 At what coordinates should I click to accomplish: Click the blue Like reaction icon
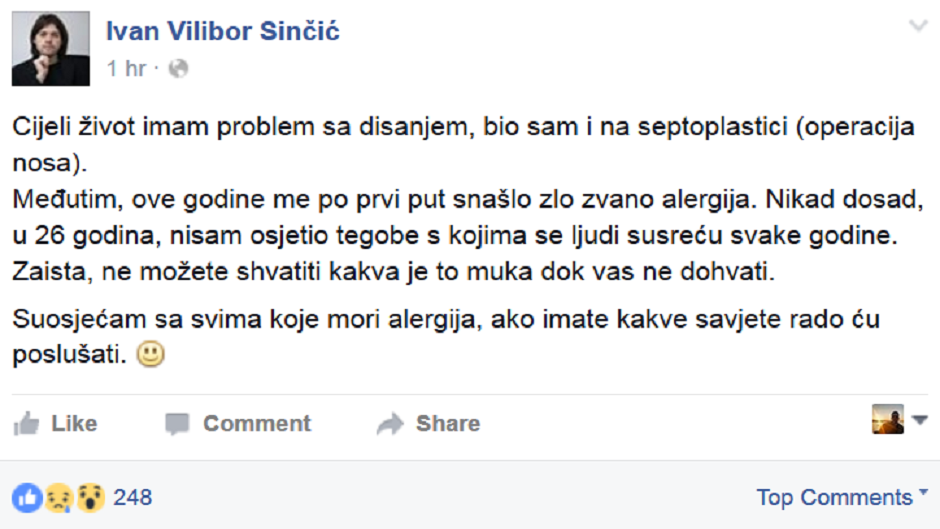[26, 497]
